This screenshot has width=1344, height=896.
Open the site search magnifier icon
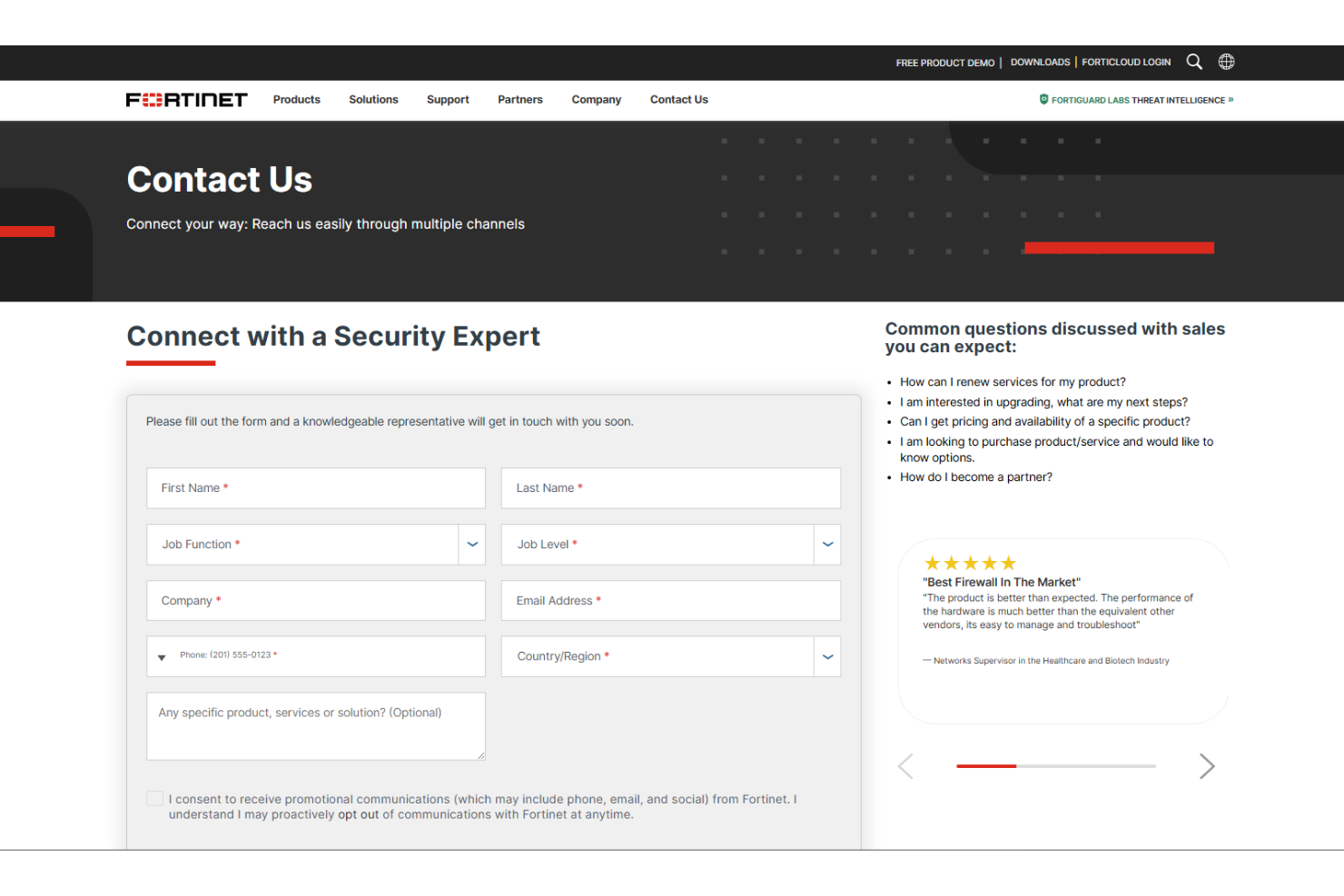click(x=1194, y=62)
